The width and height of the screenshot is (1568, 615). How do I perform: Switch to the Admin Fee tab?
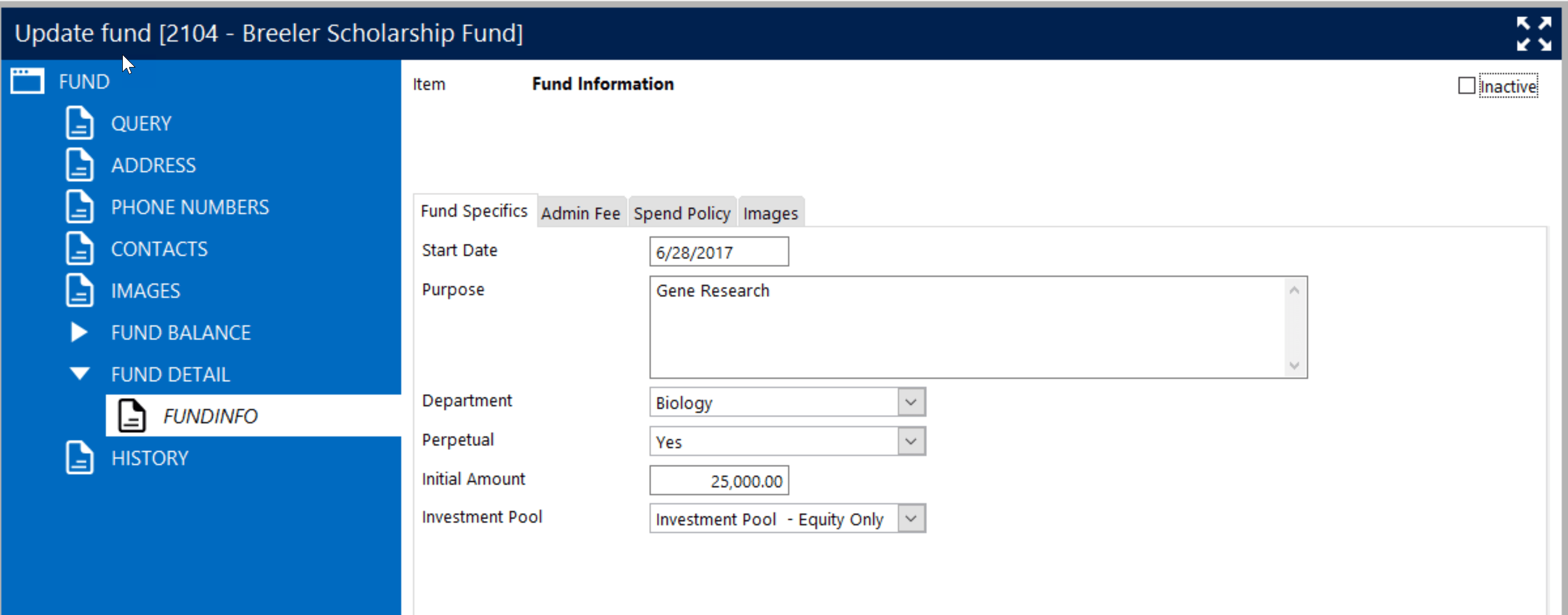coord(580,213)
